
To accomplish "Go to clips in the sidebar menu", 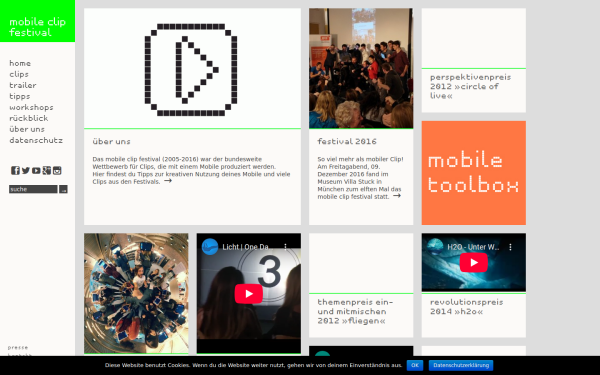I will [19, 74].
